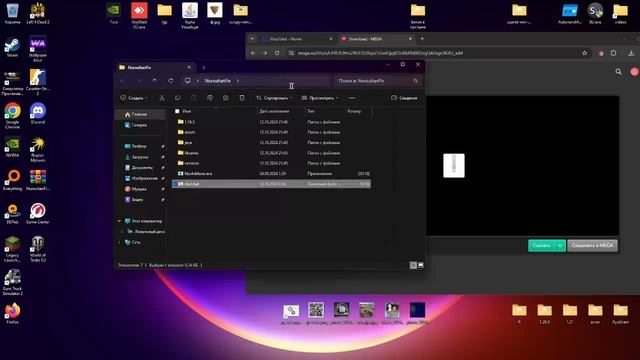Click the Cut scissors icon in Explorer toolbar

click(x=162, y=98)
